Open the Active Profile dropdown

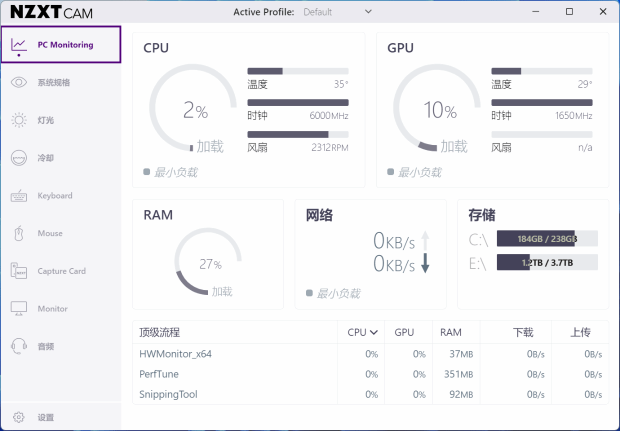tap(337, 12)
